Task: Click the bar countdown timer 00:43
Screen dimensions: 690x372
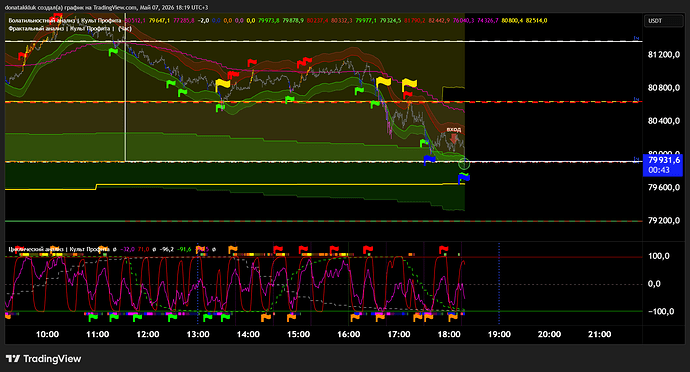Action: (x=659, y=170)
